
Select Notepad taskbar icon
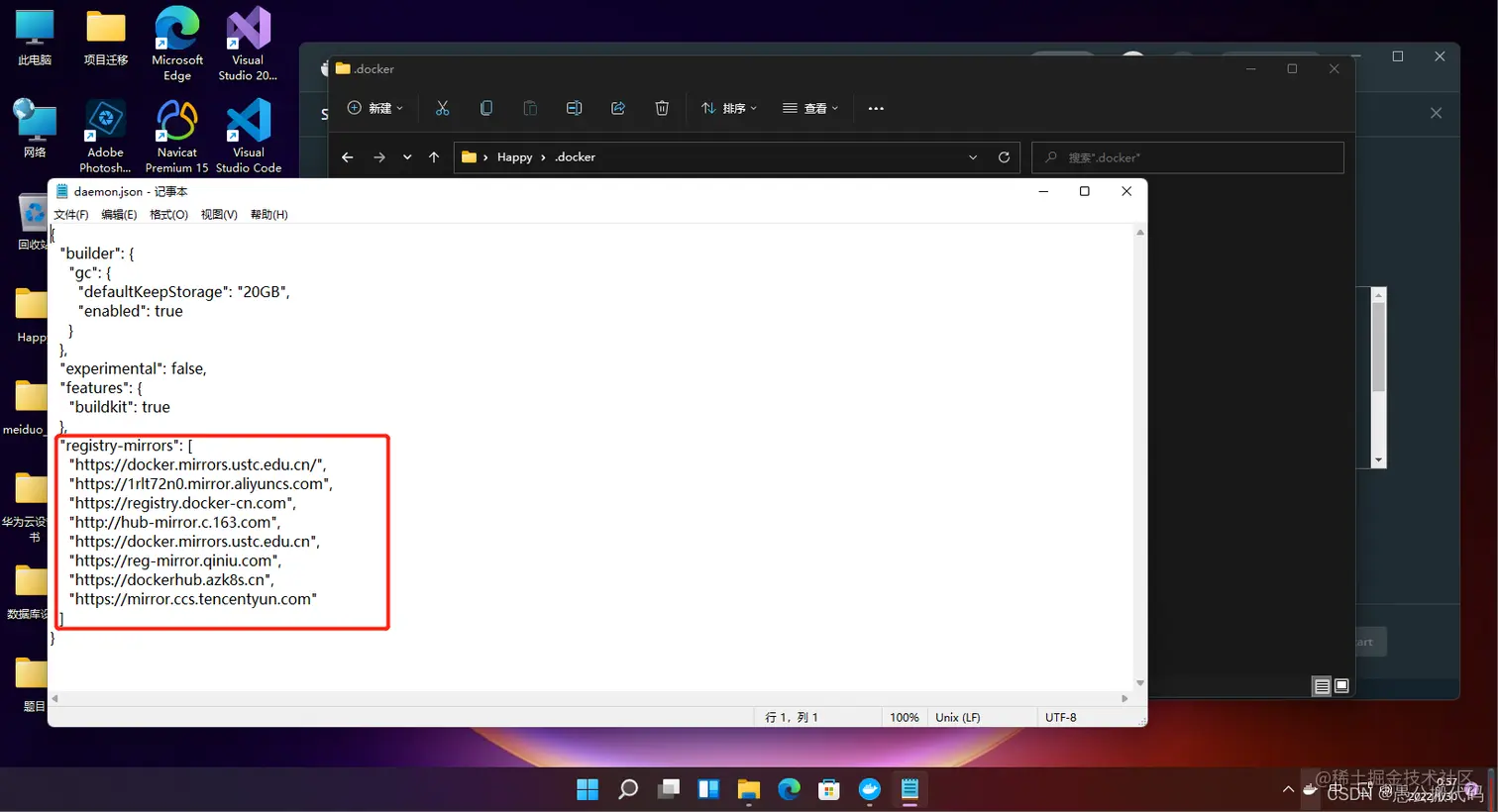[909, 789]
